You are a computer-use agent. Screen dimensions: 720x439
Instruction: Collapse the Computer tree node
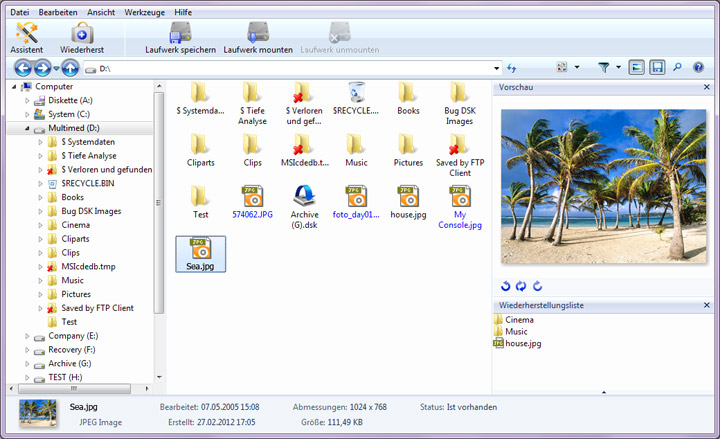14,86
